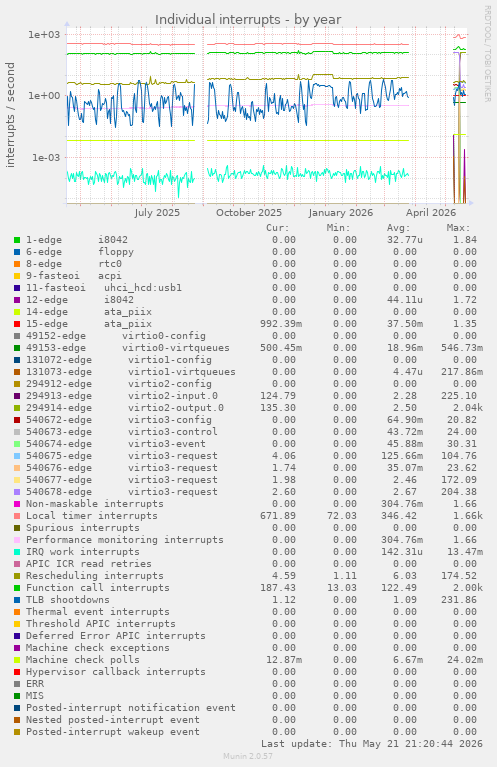Select the Function call interrupts legend label

98,588
